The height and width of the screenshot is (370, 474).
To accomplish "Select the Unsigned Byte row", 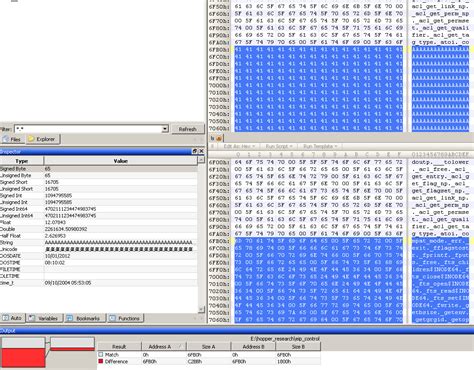I will coord(99,175).
